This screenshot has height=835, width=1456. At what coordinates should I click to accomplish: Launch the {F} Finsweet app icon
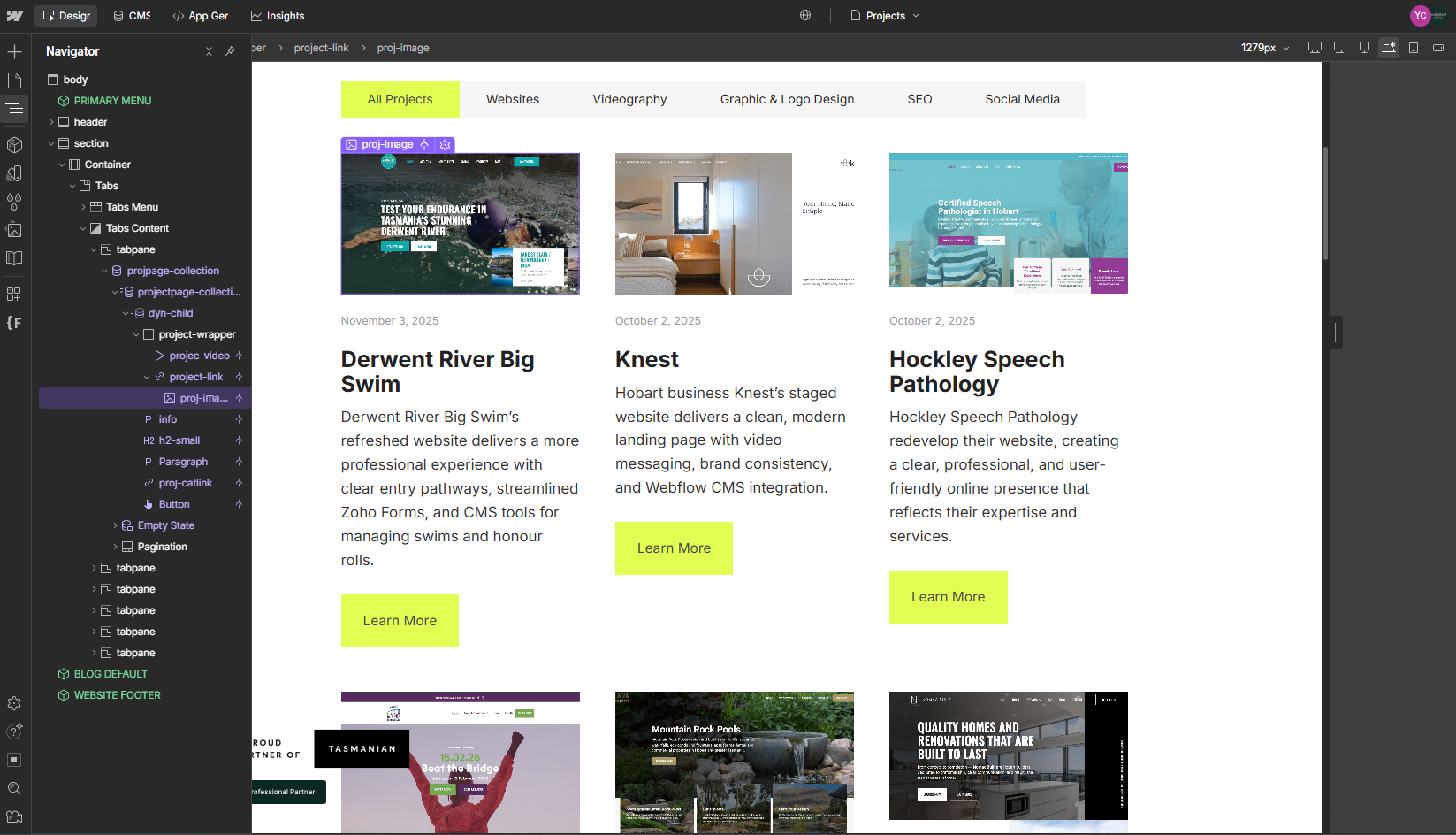coord(14,323)
